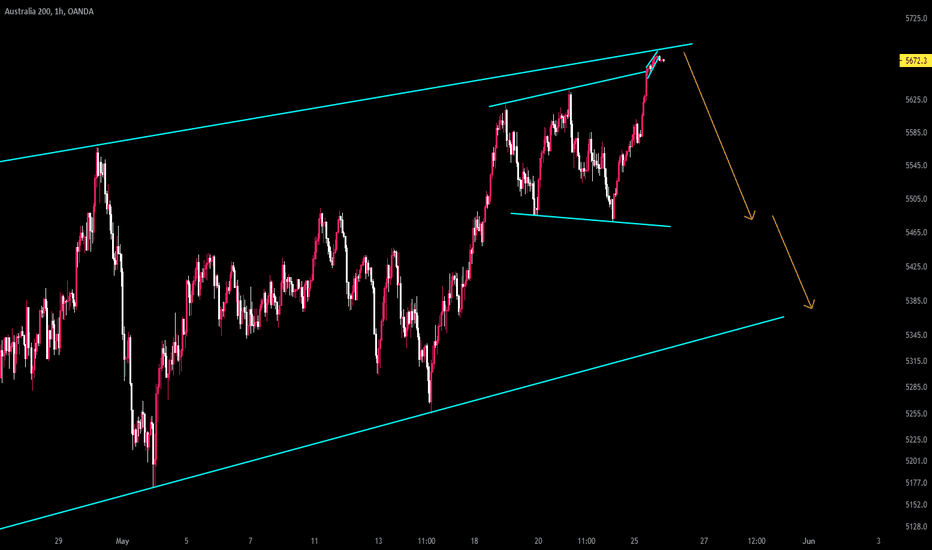Click the 5177.0 price axis label

tap(916, 483)
